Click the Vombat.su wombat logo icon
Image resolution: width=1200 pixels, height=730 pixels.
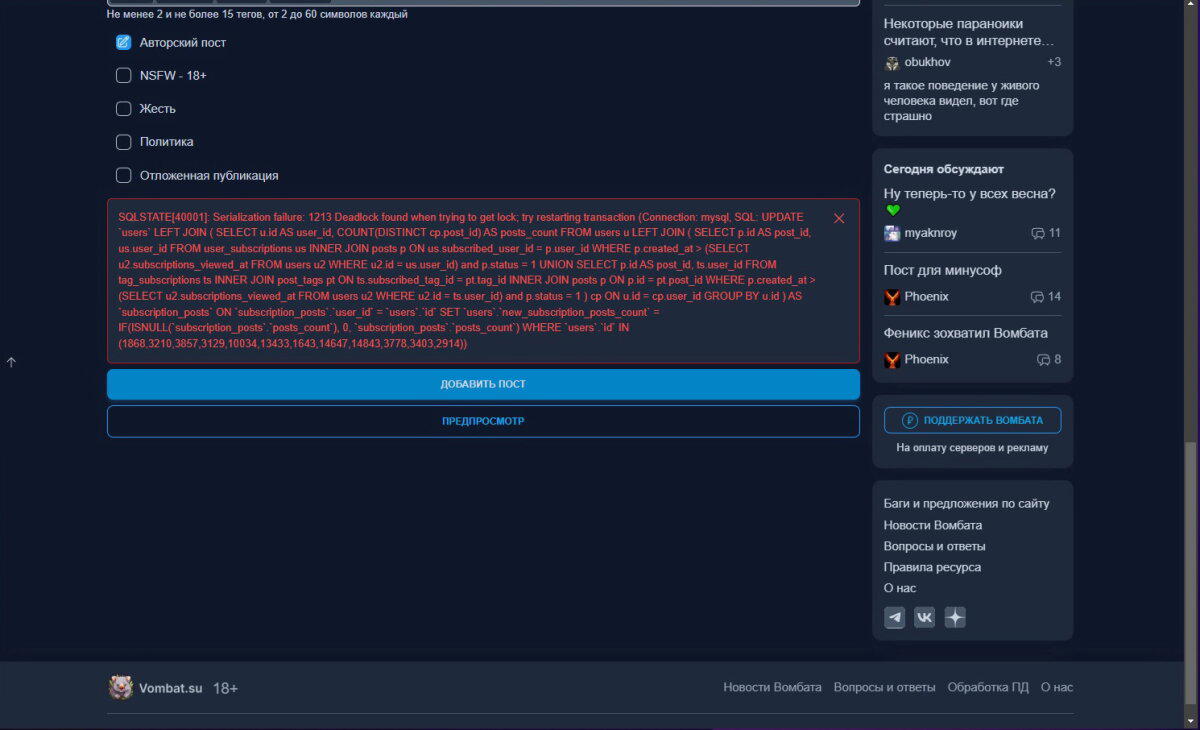tap(121, 687)
